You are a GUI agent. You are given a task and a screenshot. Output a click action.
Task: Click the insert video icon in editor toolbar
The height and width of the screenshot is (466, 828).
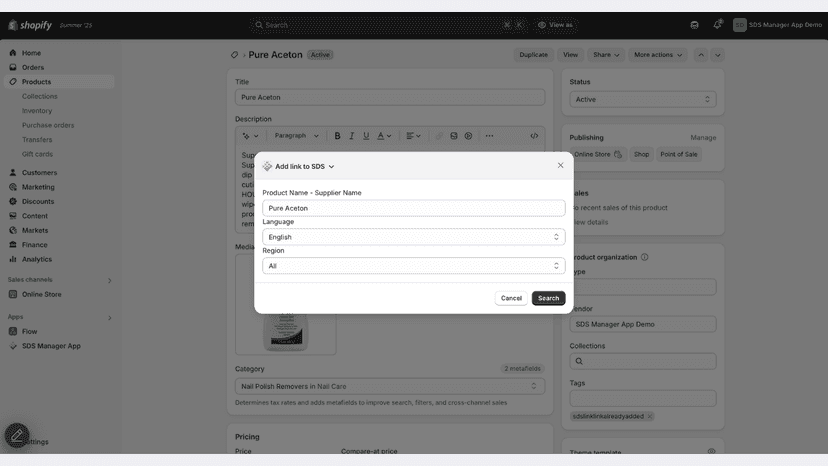point(468,136)
